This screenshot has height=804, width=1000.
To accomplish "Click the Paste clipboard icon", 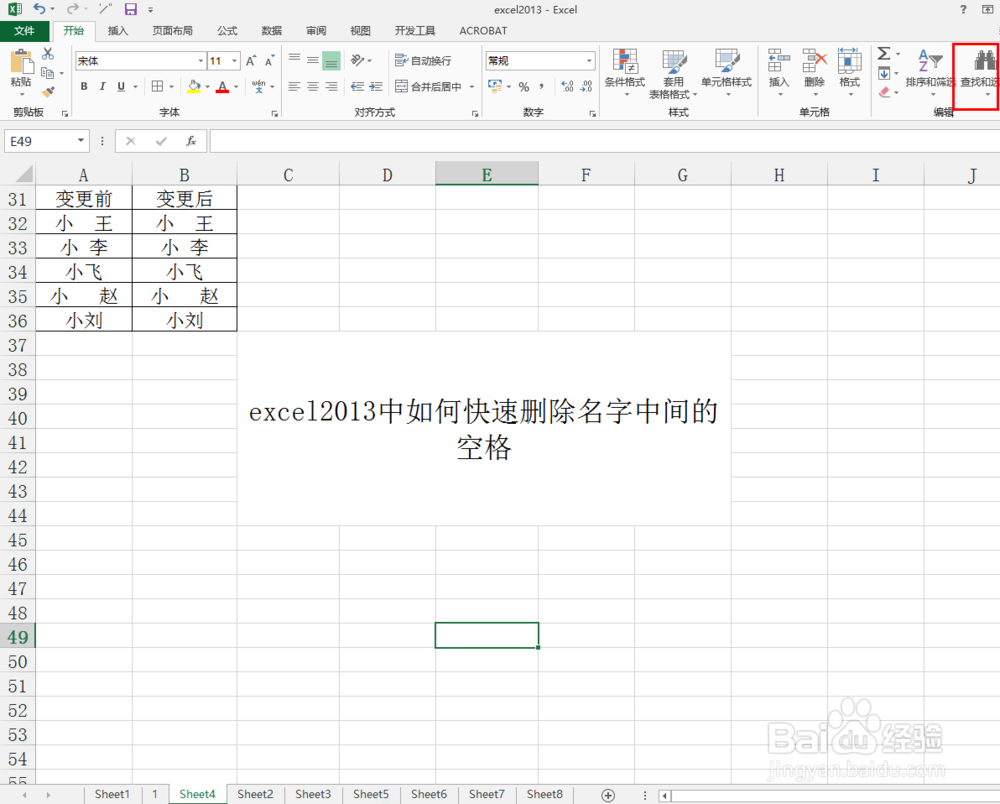I will click(21, 62).
